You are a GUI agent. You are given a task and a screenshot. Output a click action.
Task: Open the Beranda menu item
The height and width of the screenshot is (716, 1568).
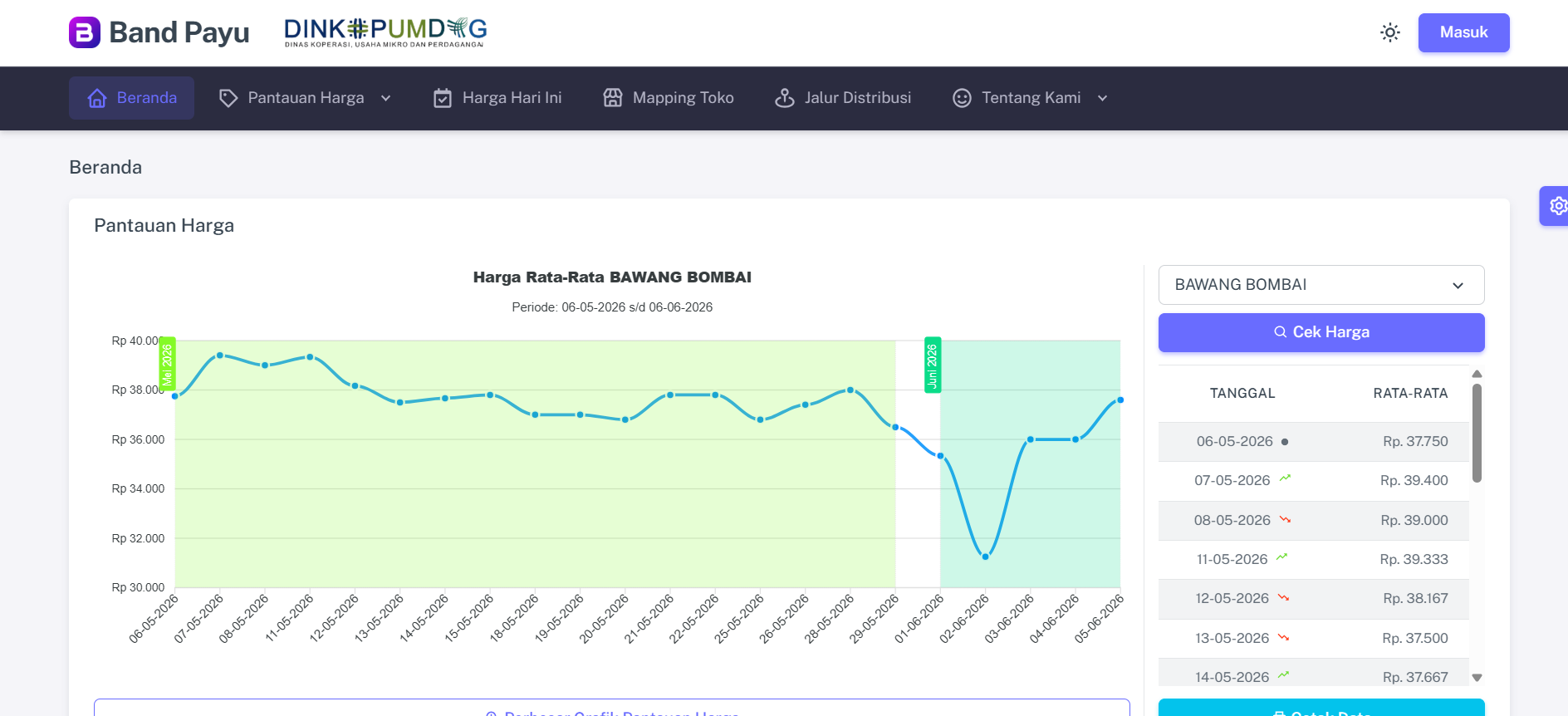point(131,98)
